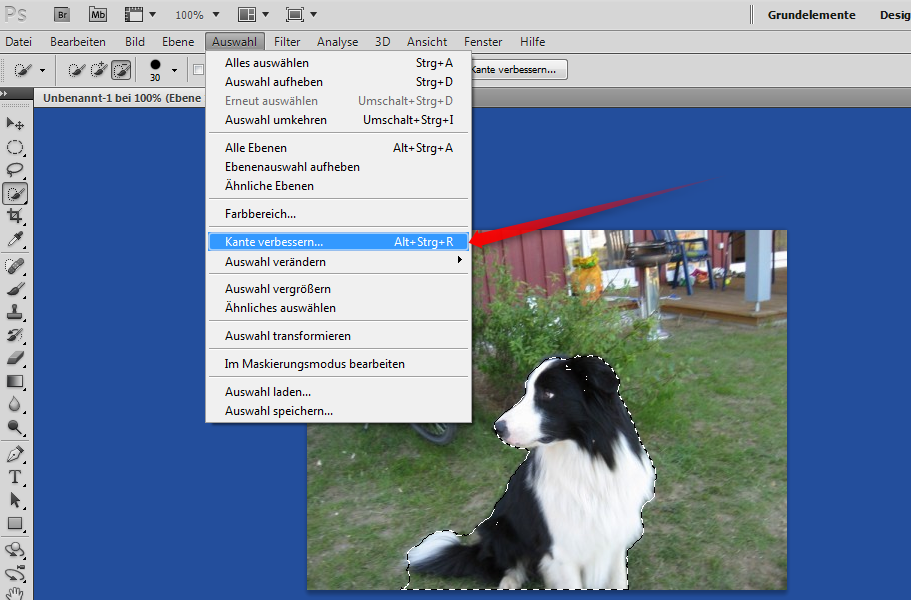
Task: Select the Move tool
Action: pos(16,124)
